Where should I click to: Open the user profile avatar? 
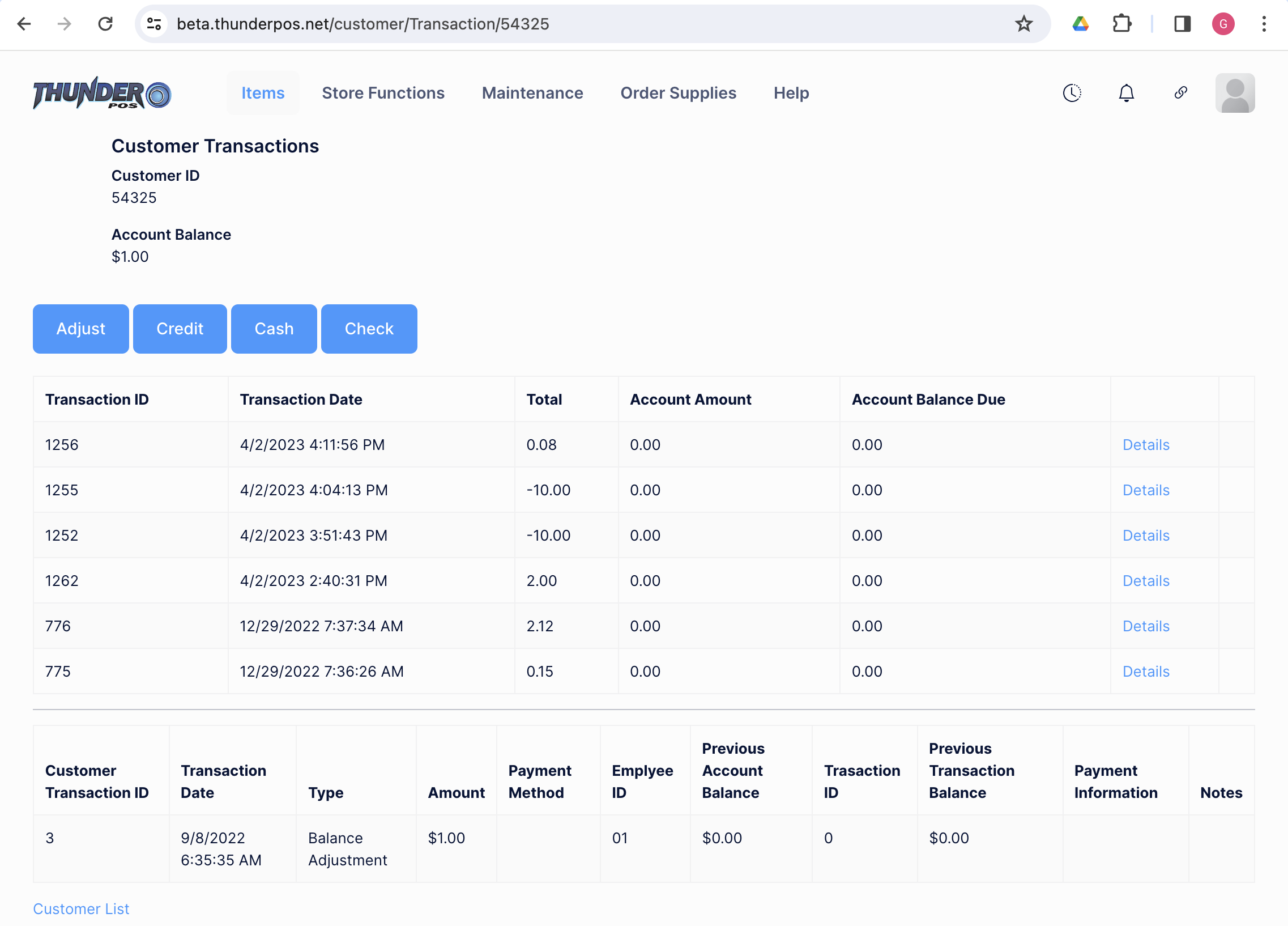[x=1235, y=92]
